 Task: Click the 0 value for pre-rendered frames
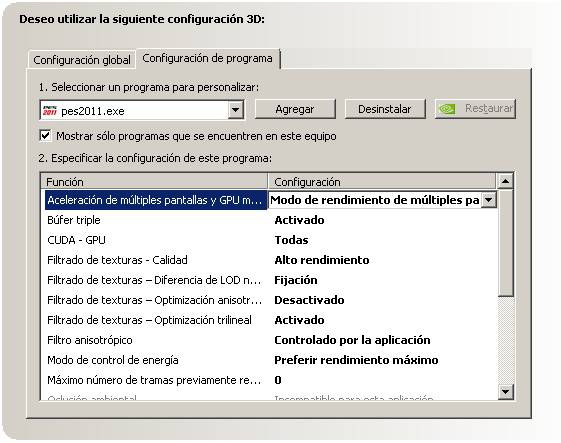click(x=278, y=380)
